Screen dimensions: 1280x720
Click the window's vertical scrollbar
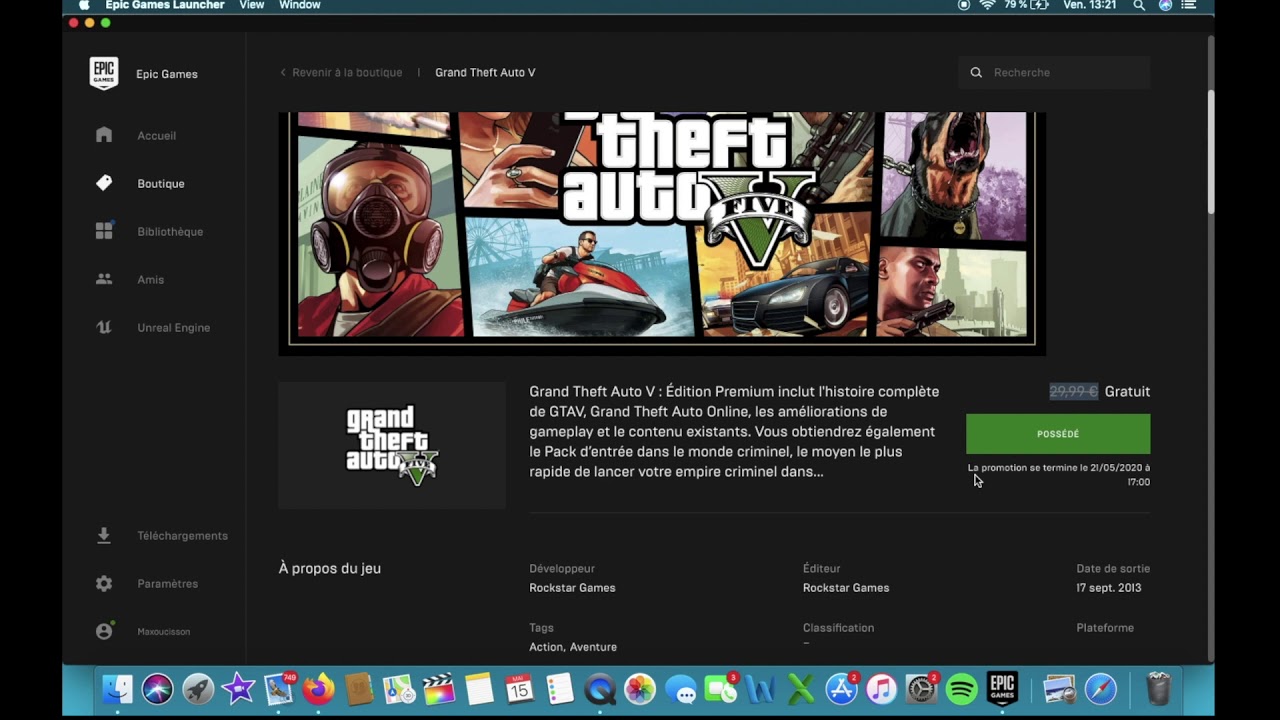coord(1211,150)
